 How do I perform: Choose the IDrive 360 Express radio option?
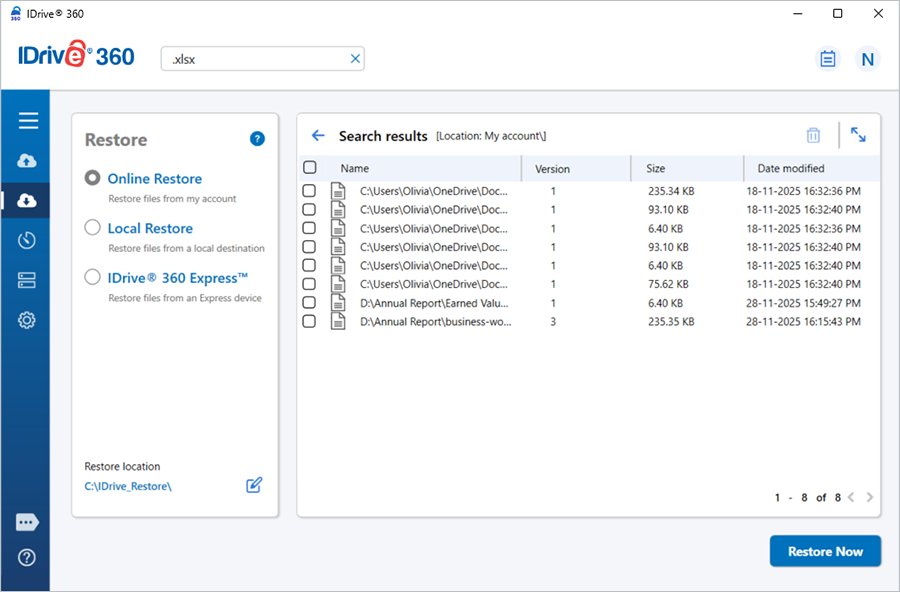coord(93,278)
